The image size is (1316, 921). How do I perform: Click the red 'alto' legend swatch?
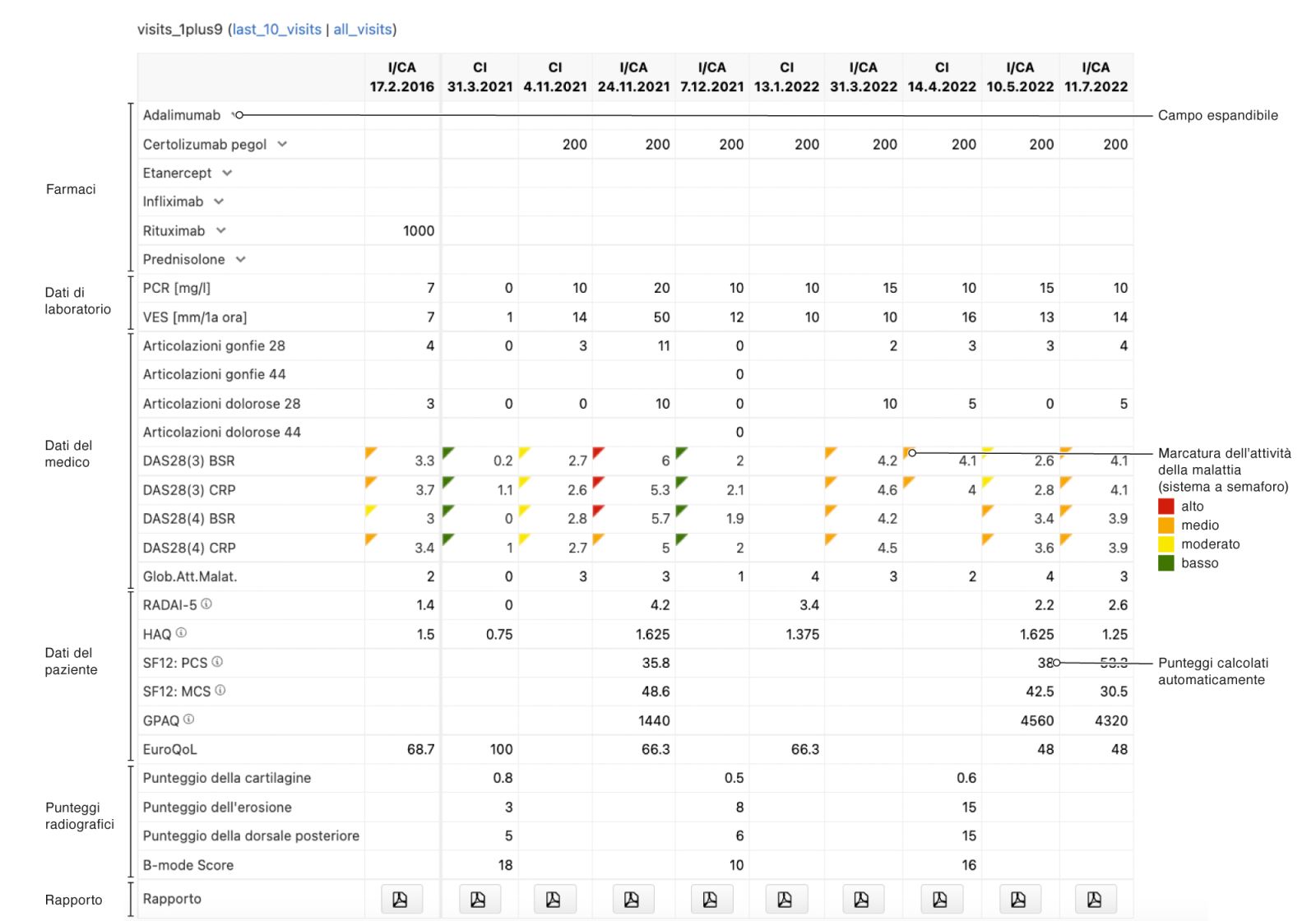tap(1165, 506)
